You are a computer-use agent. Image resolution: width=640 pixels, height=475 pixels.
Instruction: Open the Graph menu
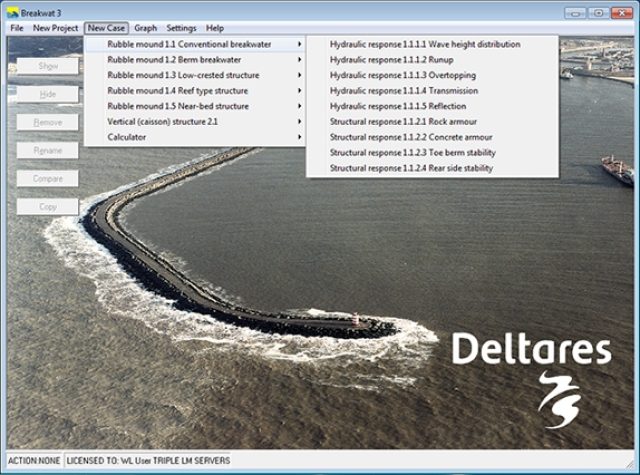[x=146, y=28]
